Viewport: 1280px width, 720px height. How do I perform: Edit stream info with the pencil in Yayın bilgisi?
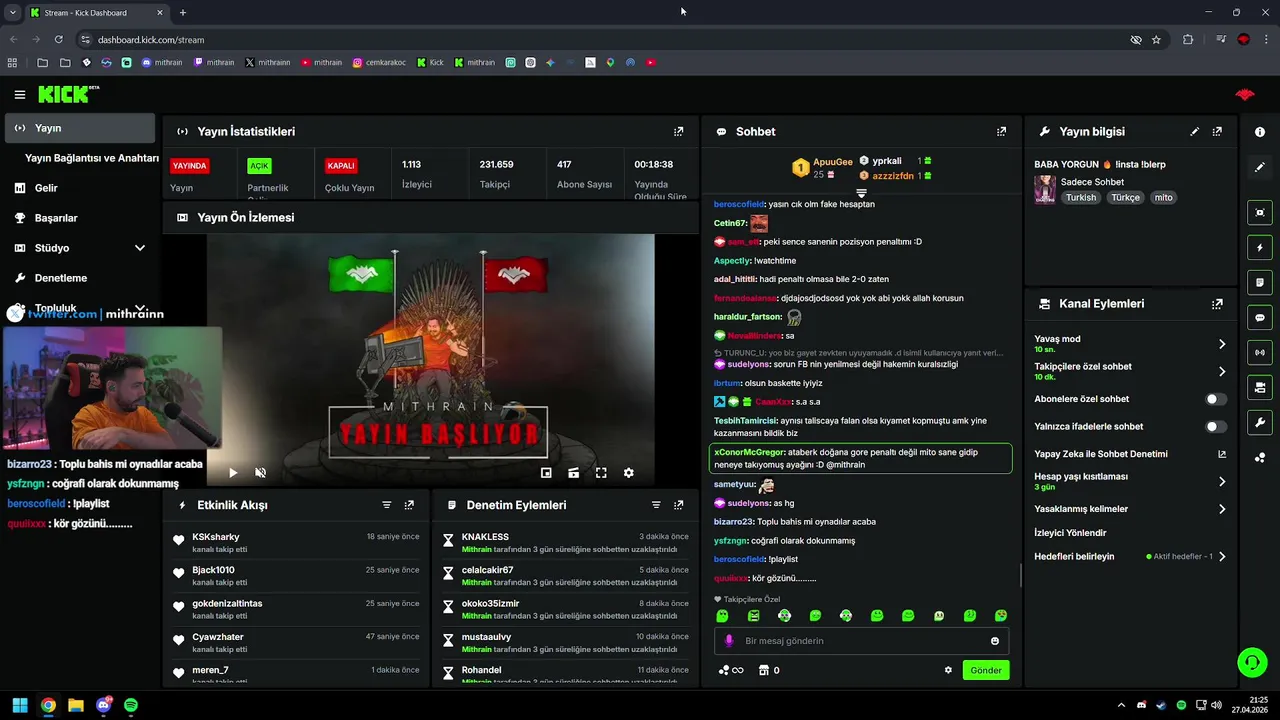1194,131
